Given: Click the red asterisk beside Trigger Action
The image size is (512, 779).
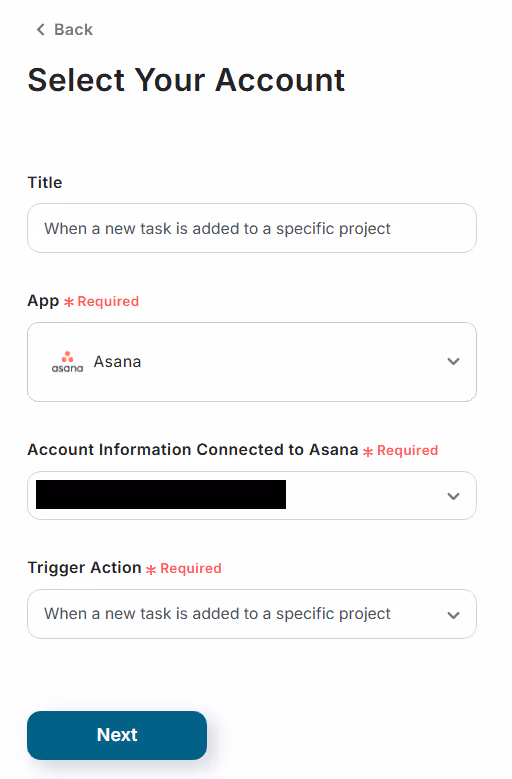Looking at the screenshot, I should click(x=151, y=569).
